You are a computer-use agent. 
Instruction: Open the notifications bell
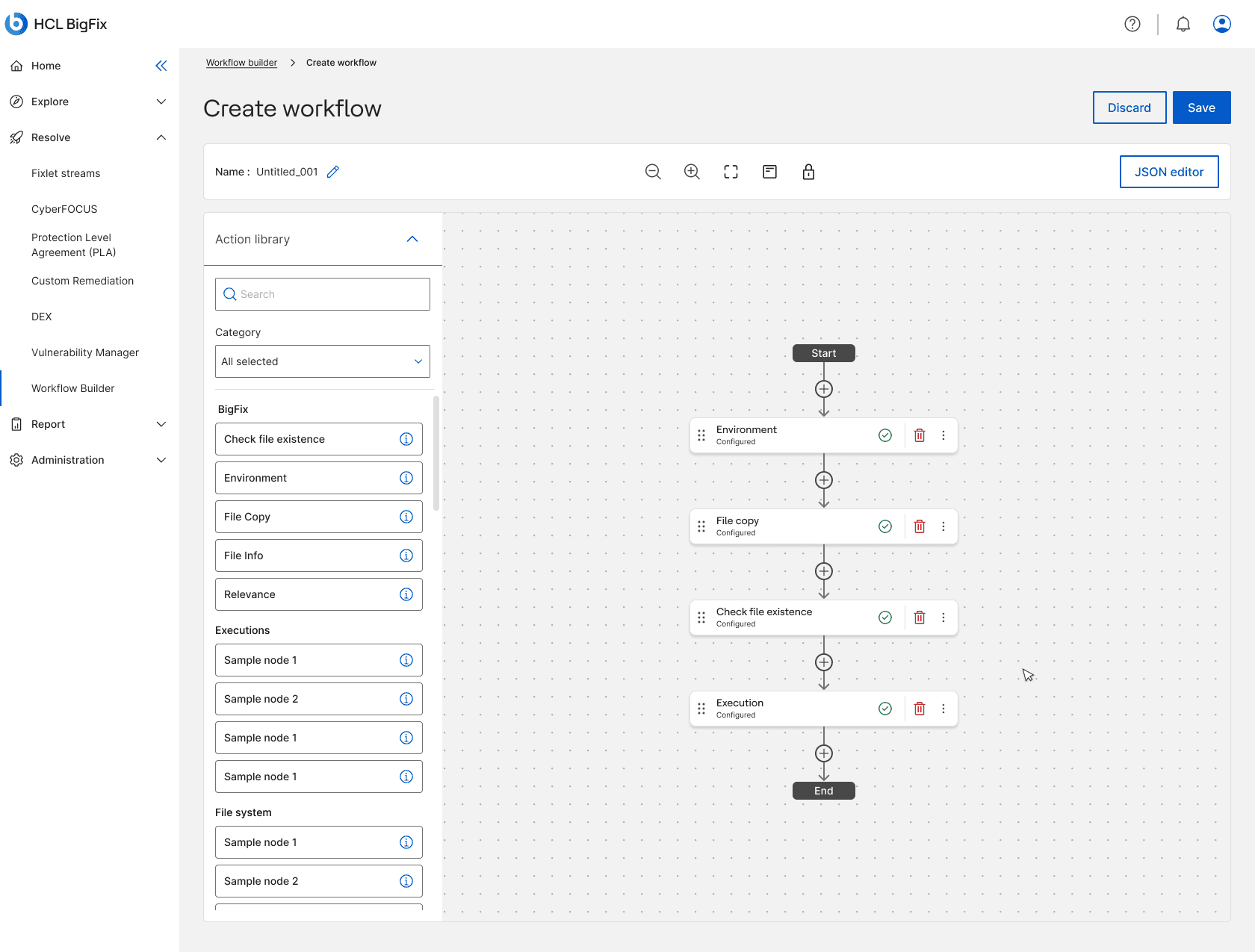click(x=1183, y=24)
